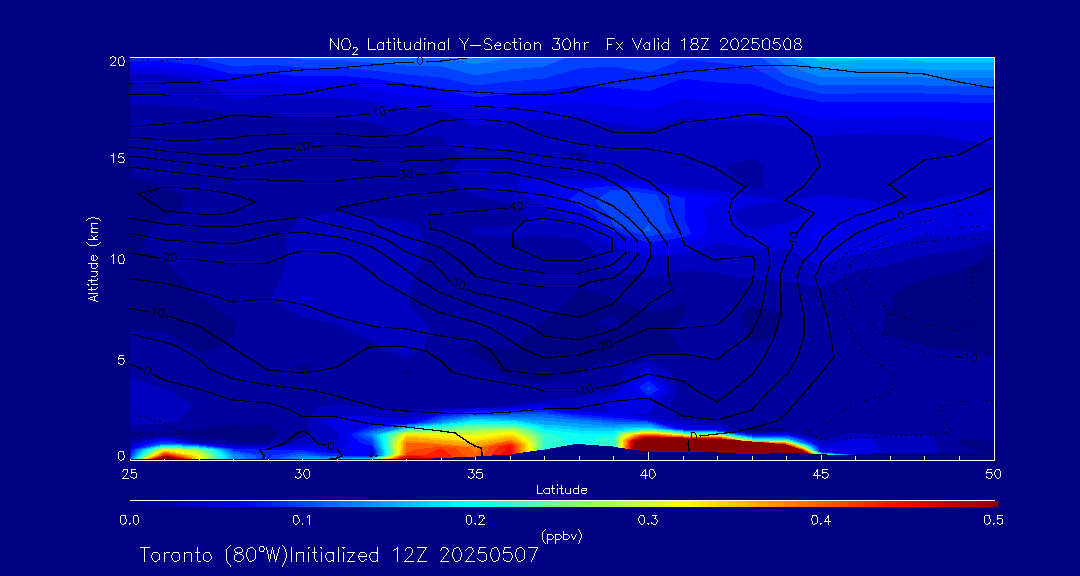Screen dimensions: 1080x576
Task: Click the 0.5 label at the colorbar's right end
Action: click(994, 520)
